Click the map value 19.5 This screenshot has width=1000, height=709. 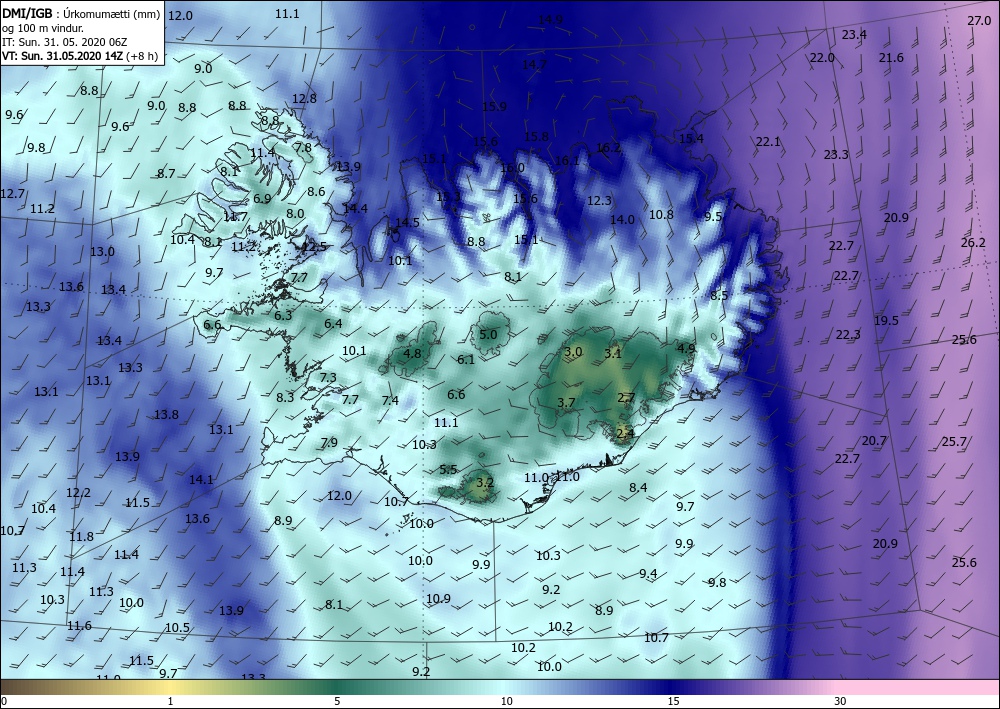[886, 320]
